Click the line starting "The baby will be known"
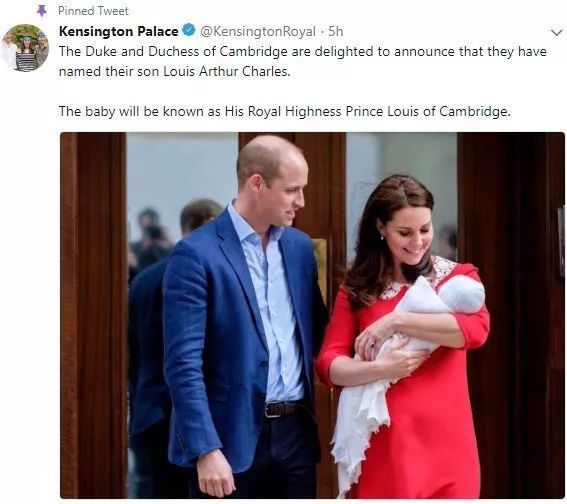This screenshot has height=504, width=567. (285, 111)
